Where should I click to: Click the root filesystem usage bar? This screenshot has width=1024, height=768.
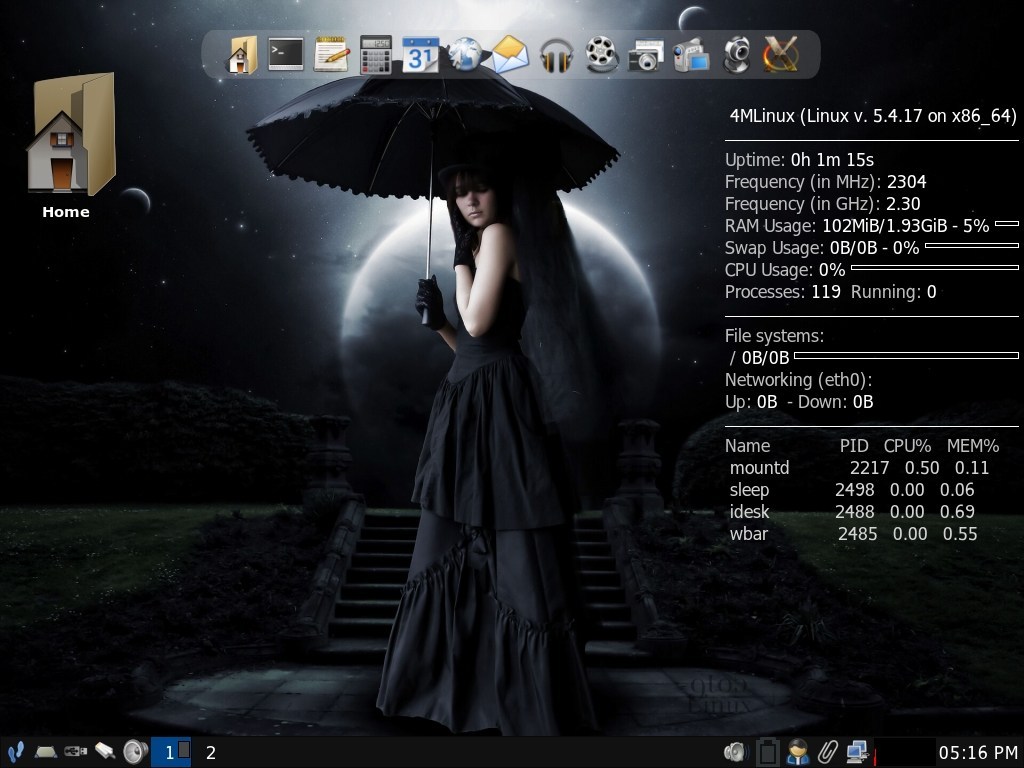(x=906, y=355)
